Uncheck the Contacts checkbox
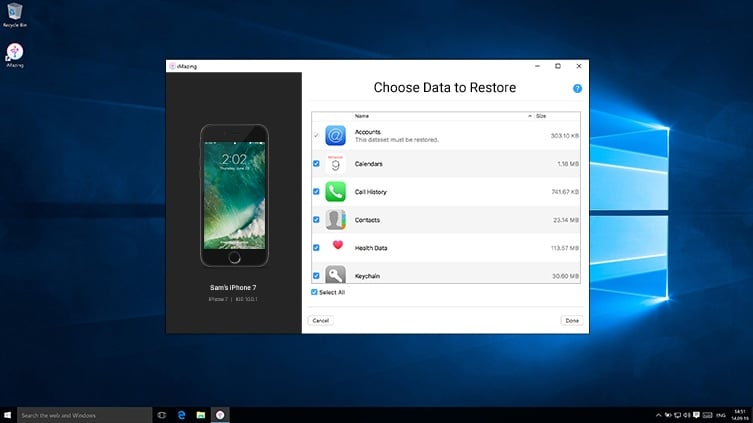The height and width of the screenshot is (423, 753). (316, 219)
